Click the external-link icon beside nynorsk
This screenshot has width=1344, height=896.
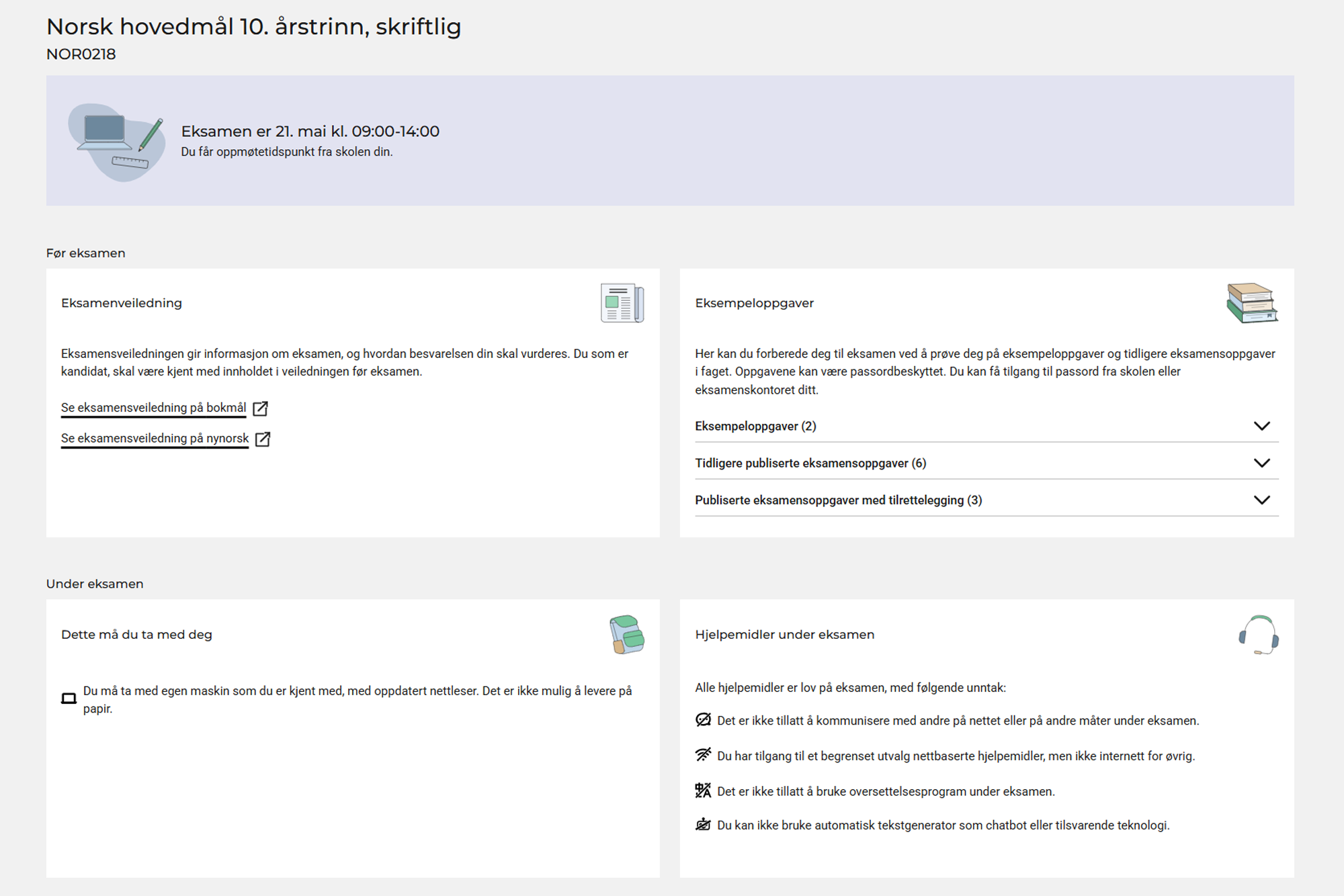pyautogui.click(x=263, y=439)
